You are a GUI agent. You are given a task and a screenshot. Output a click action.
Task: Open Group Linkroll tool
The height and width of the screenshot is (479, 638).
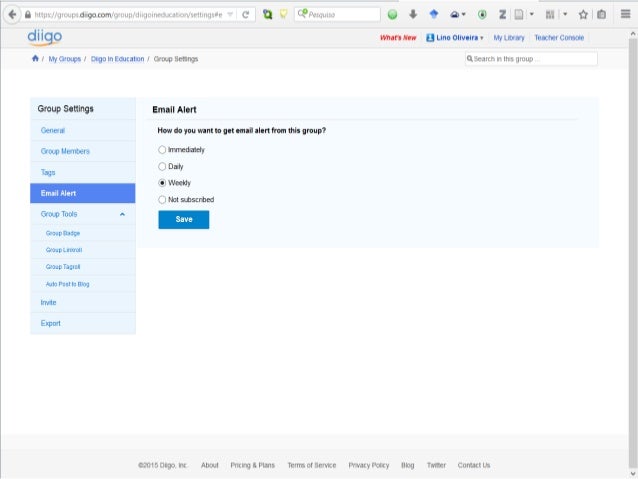tap(64, 250)
